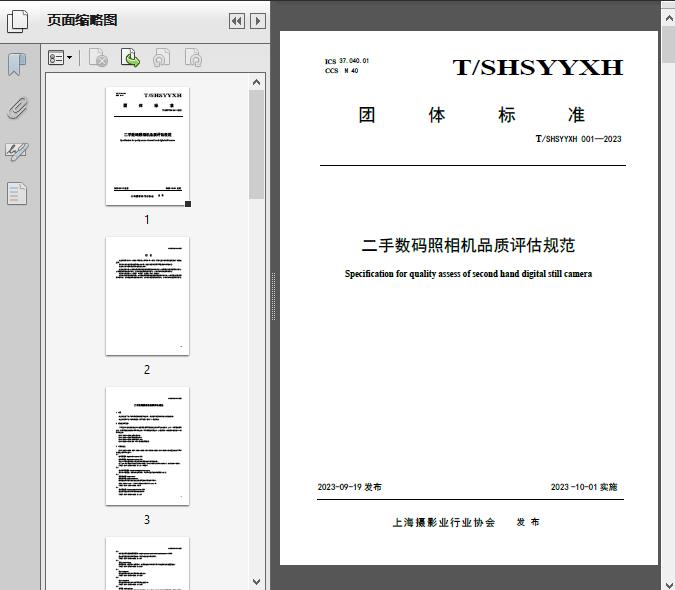675x590 pixels.
Task: Collapse the navigation pane with double-arrow button
Action: coord(237,21)
